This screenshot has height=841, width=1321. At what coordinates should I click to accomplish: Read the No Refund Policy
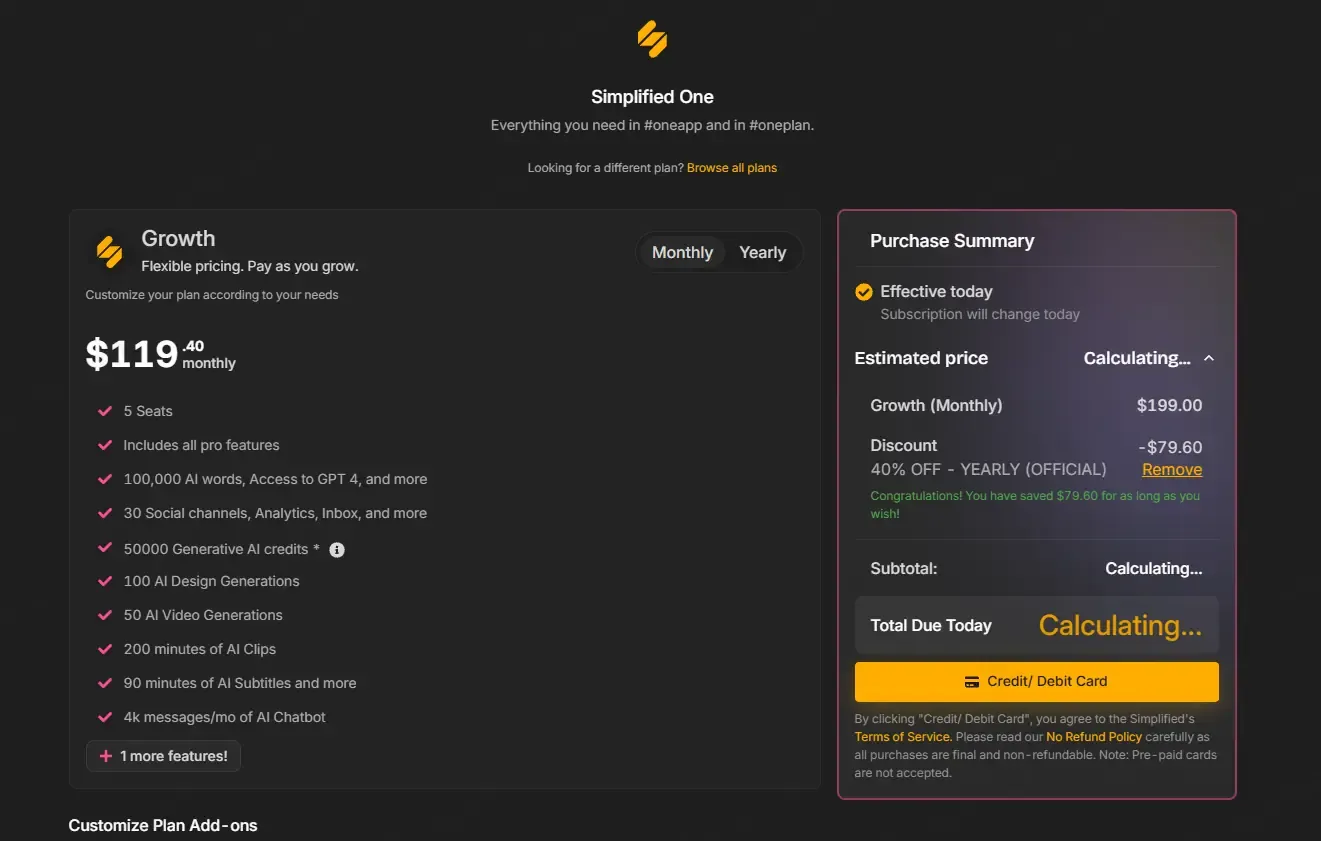point(1094,737)
